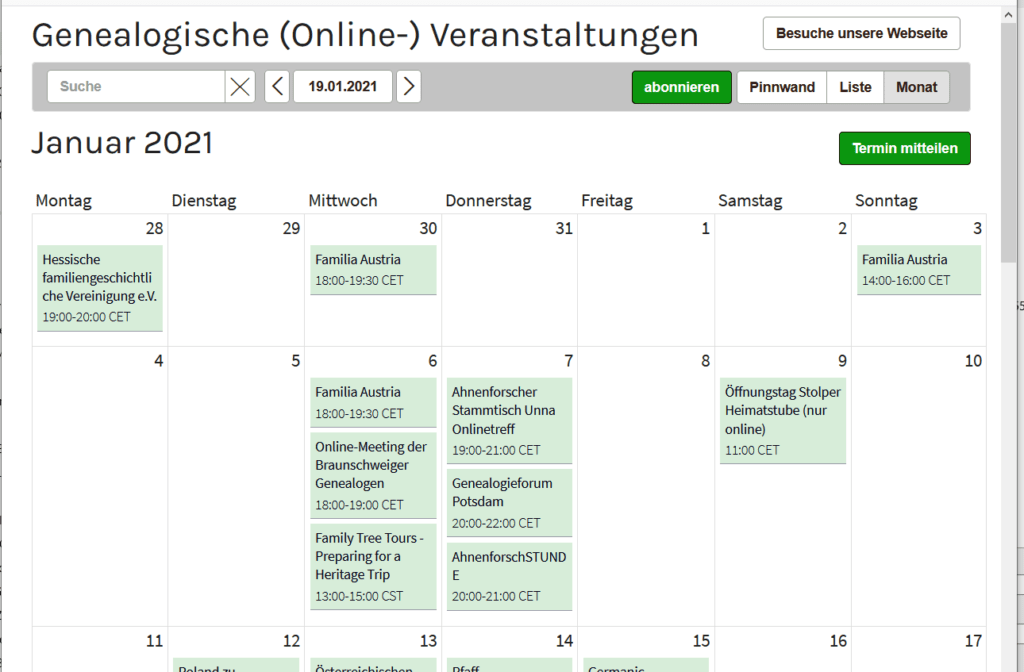1024x672 pixels.
Task: Open Online-Meeting der Braunschweiger Genealogen event
Action: (373, 475)
